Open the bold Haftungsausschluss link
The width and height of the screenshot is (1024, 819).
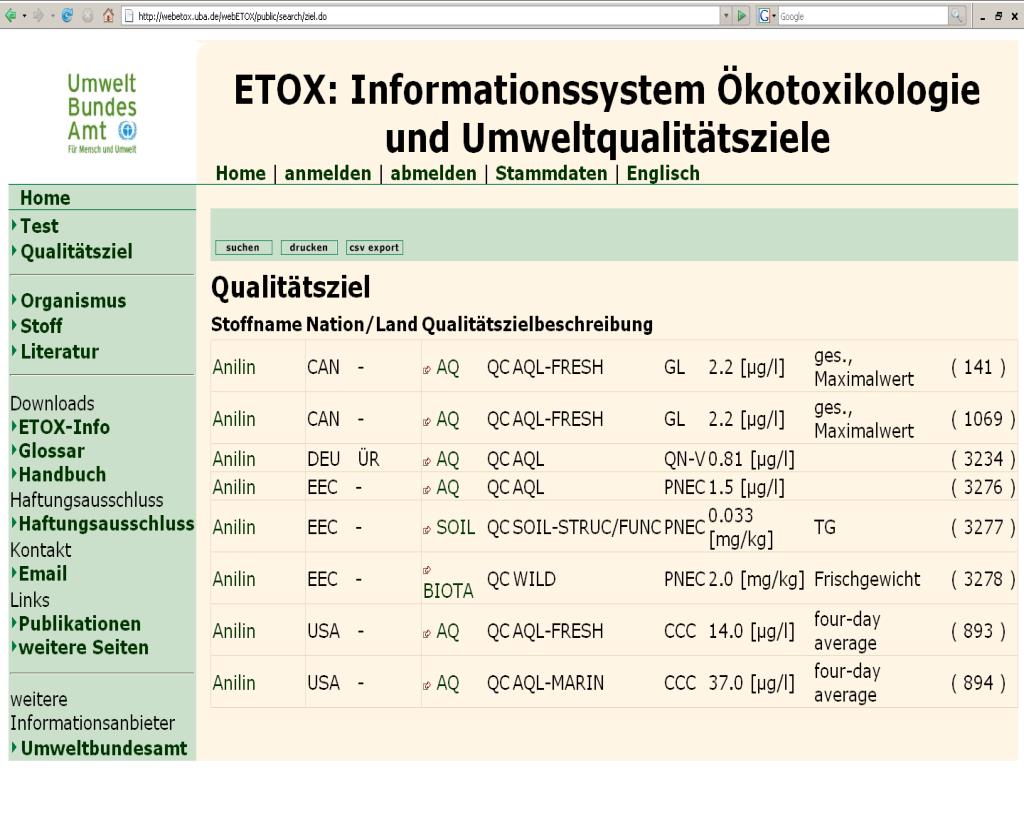point(106,524)
